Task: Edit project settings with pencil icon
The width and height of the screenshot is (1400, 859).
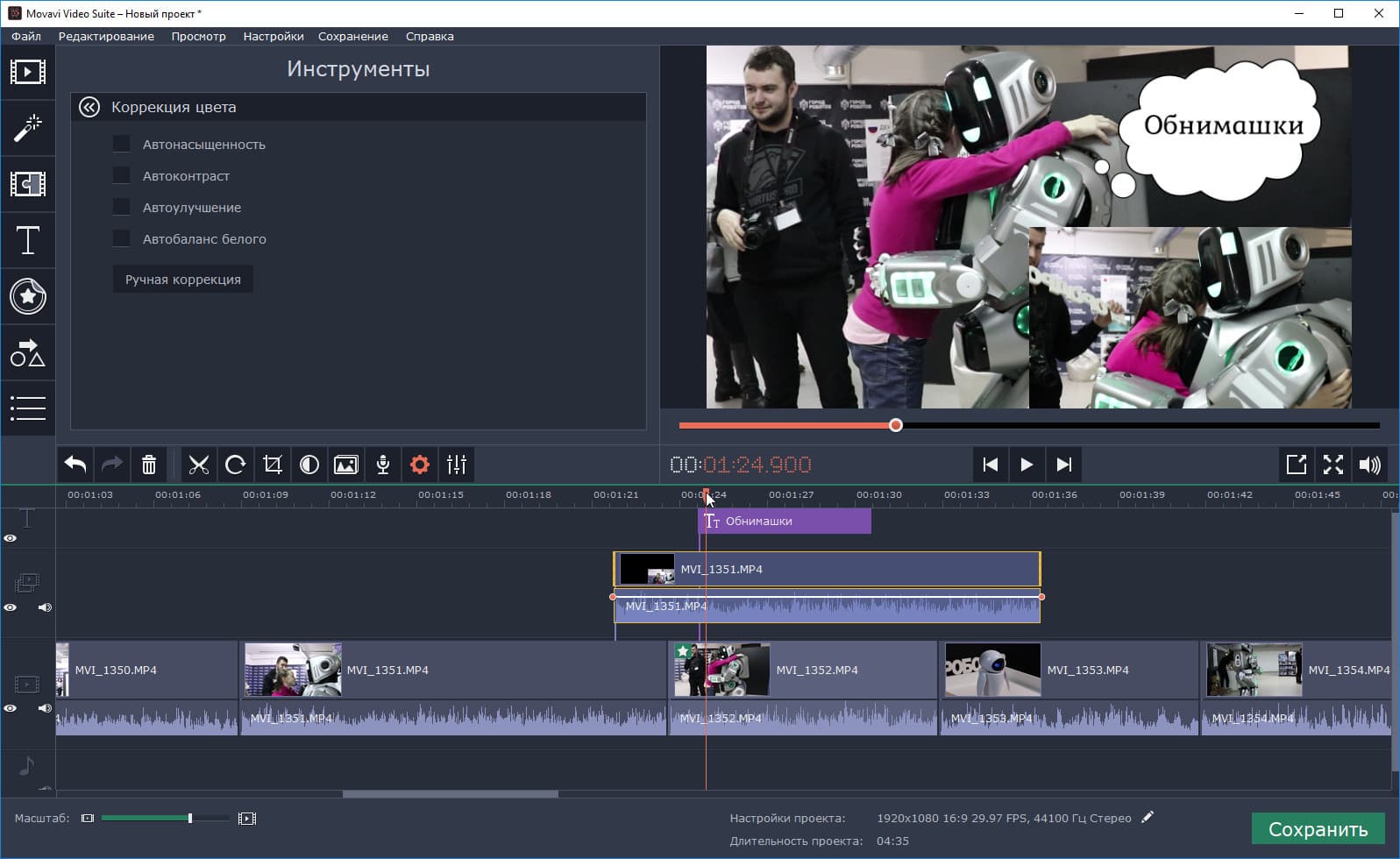Action: click(x=1148, y=818)
